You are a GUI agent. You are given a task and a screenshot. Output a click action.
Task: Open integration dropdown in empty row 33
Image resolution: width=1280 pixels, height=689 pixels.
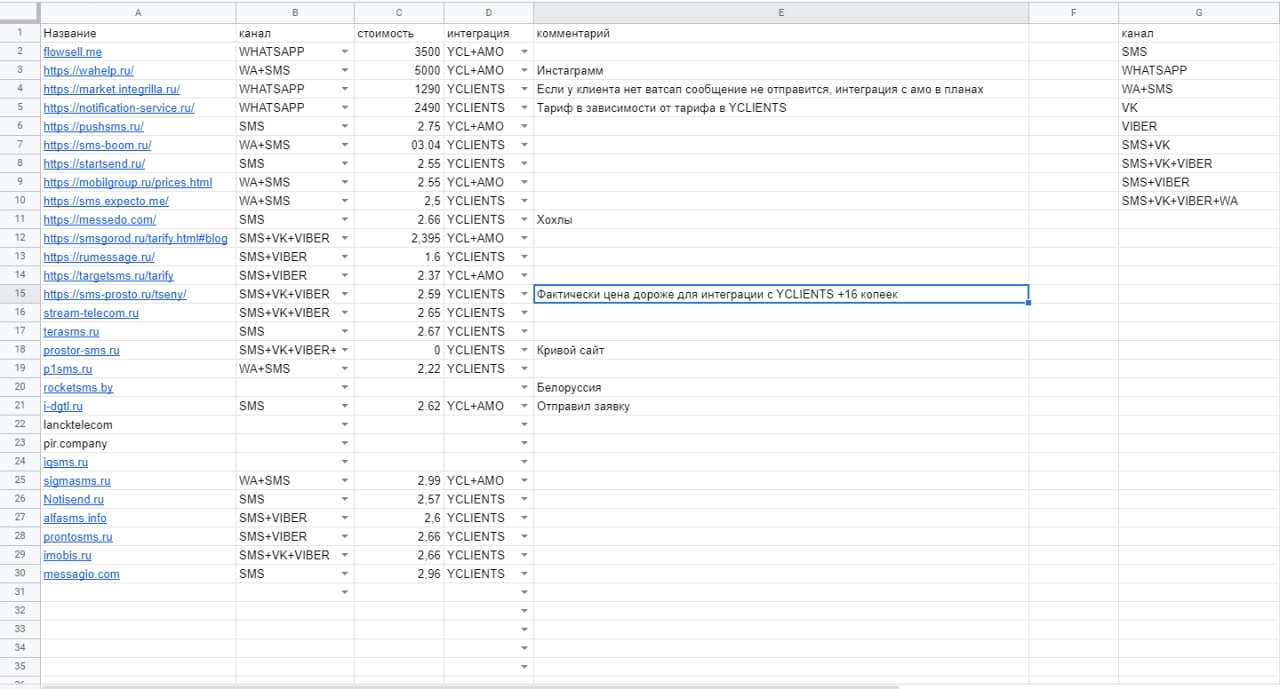click(x=524, y=630)
